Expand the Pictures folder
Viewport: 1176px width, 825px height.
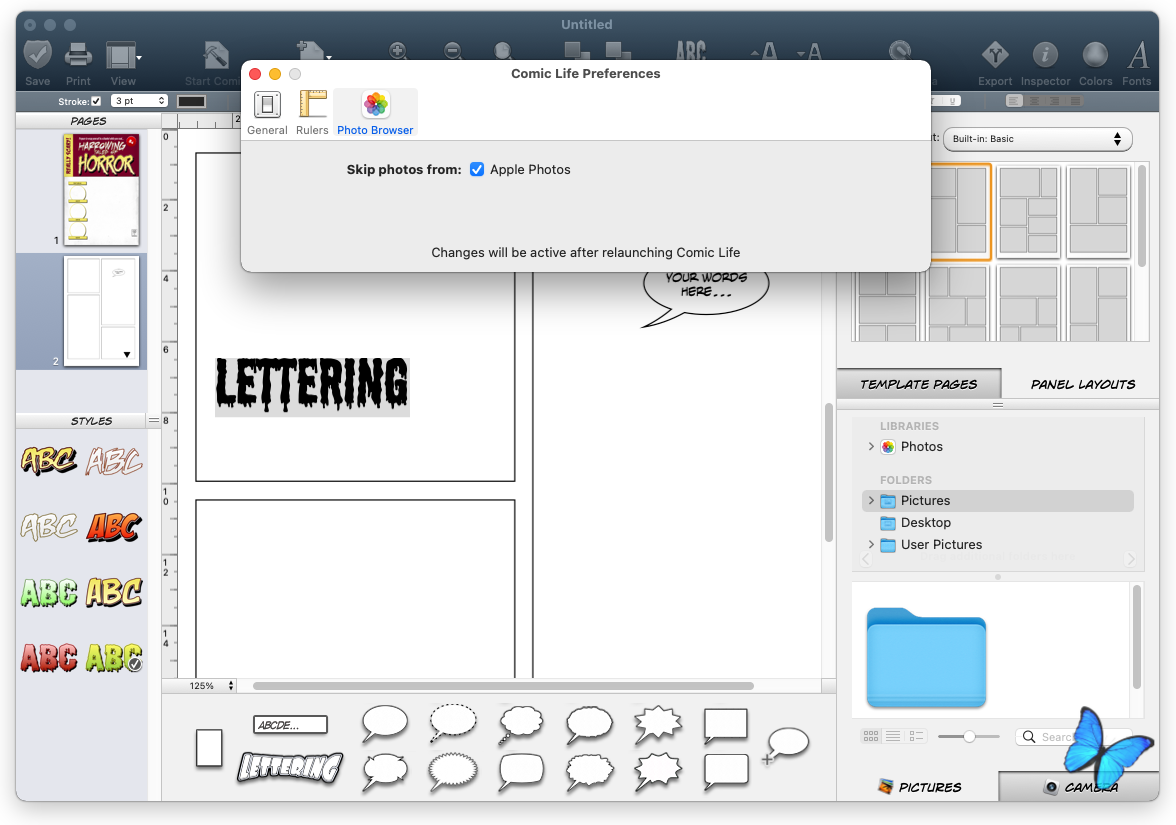point(871,500)
